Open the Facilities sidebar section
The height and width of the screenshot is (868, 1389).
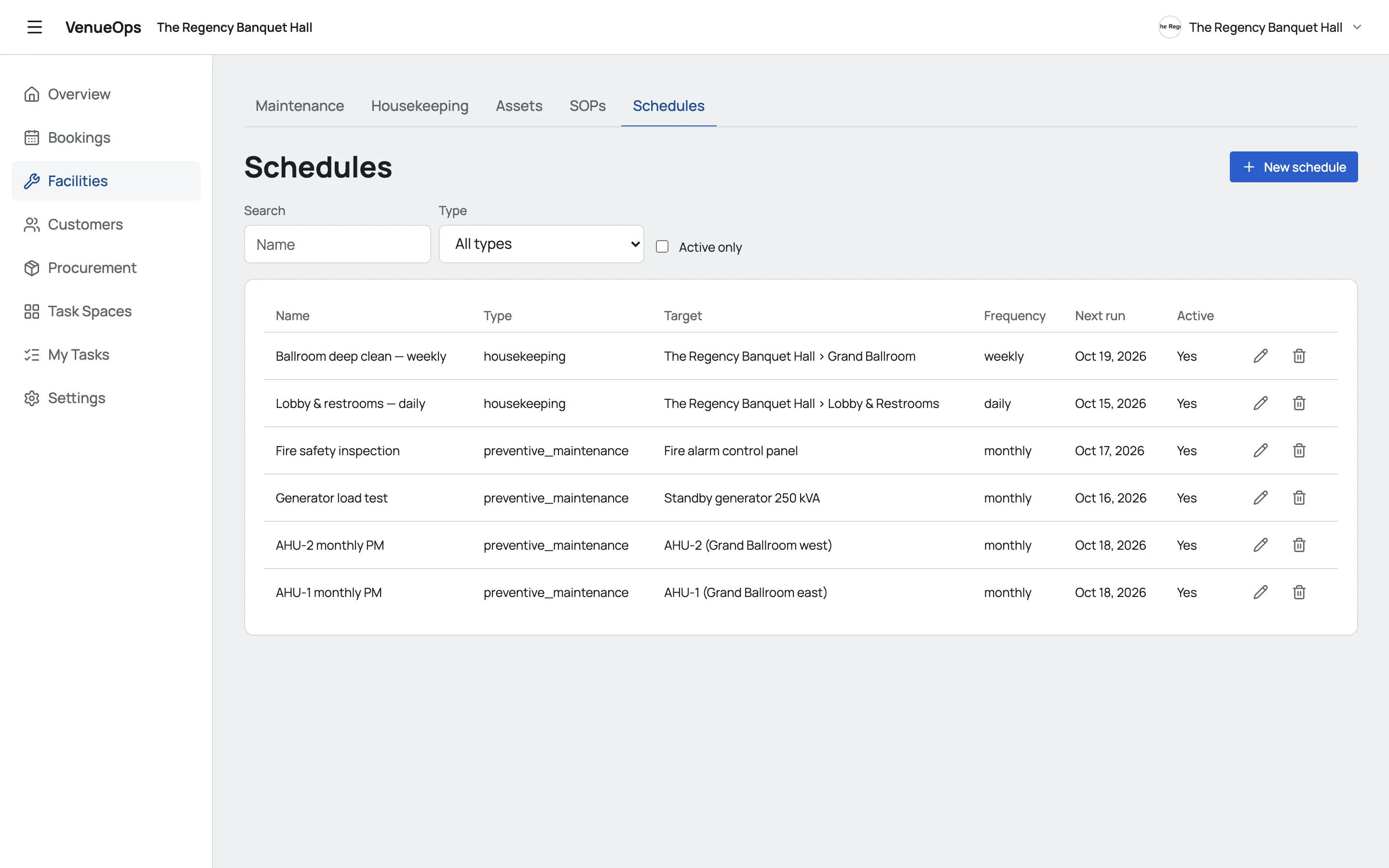tap(106, 181)
